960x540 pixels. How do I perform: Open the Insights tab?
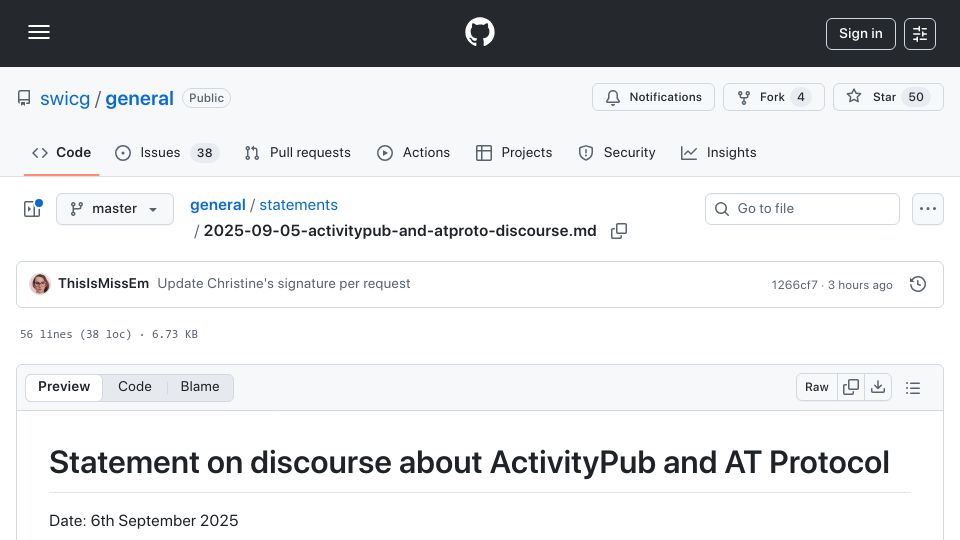point(719,152)
